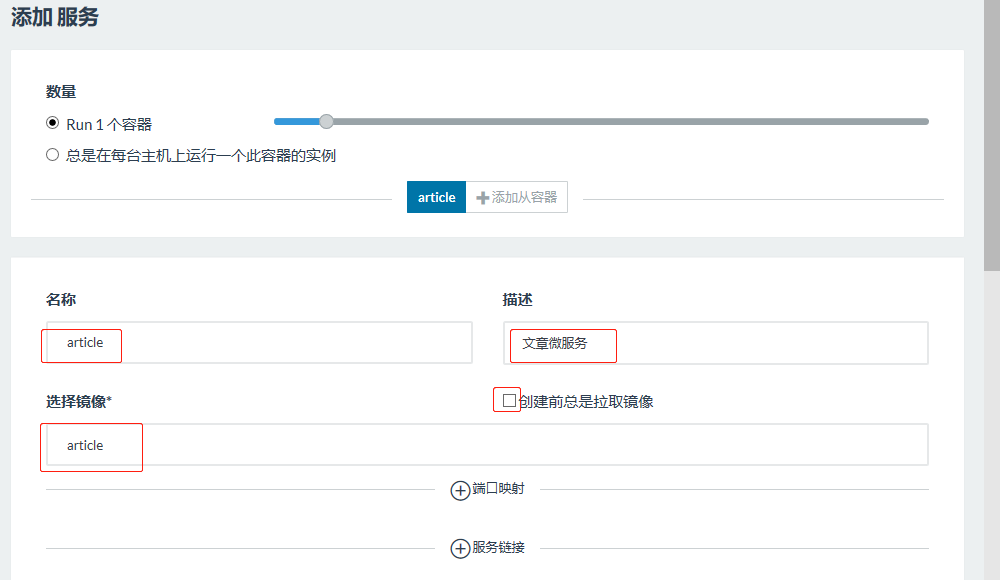Screen dimensions: 1000x580
Task: Select the run-on-every-host radio option
Action: (x=51, y=154)
